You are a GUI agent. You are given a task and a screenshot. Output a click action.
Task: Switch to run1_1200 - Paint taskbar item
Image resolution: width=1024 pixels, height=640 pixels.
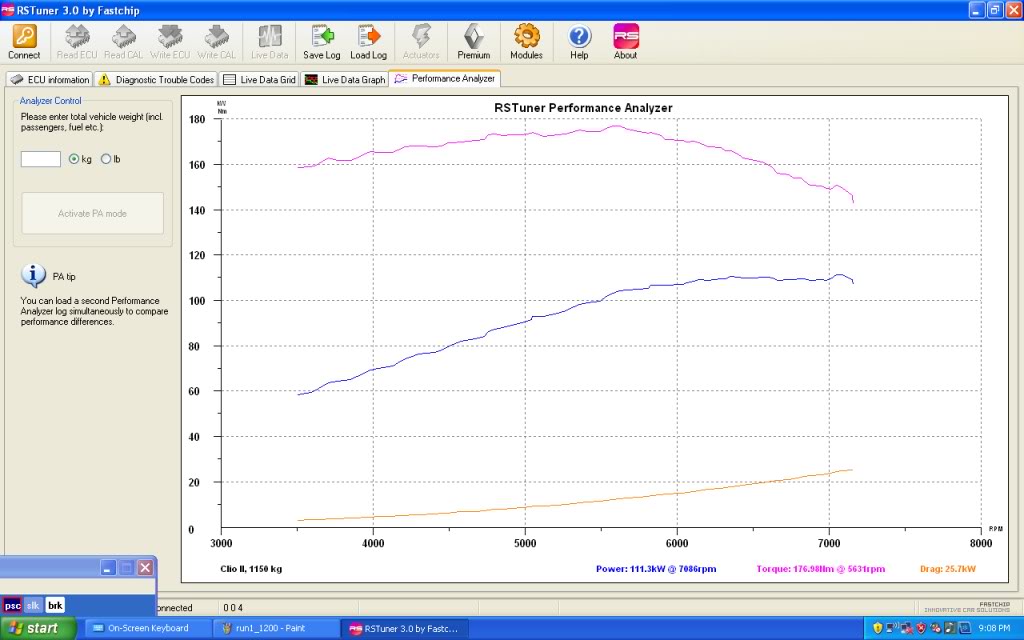[278, 628]
